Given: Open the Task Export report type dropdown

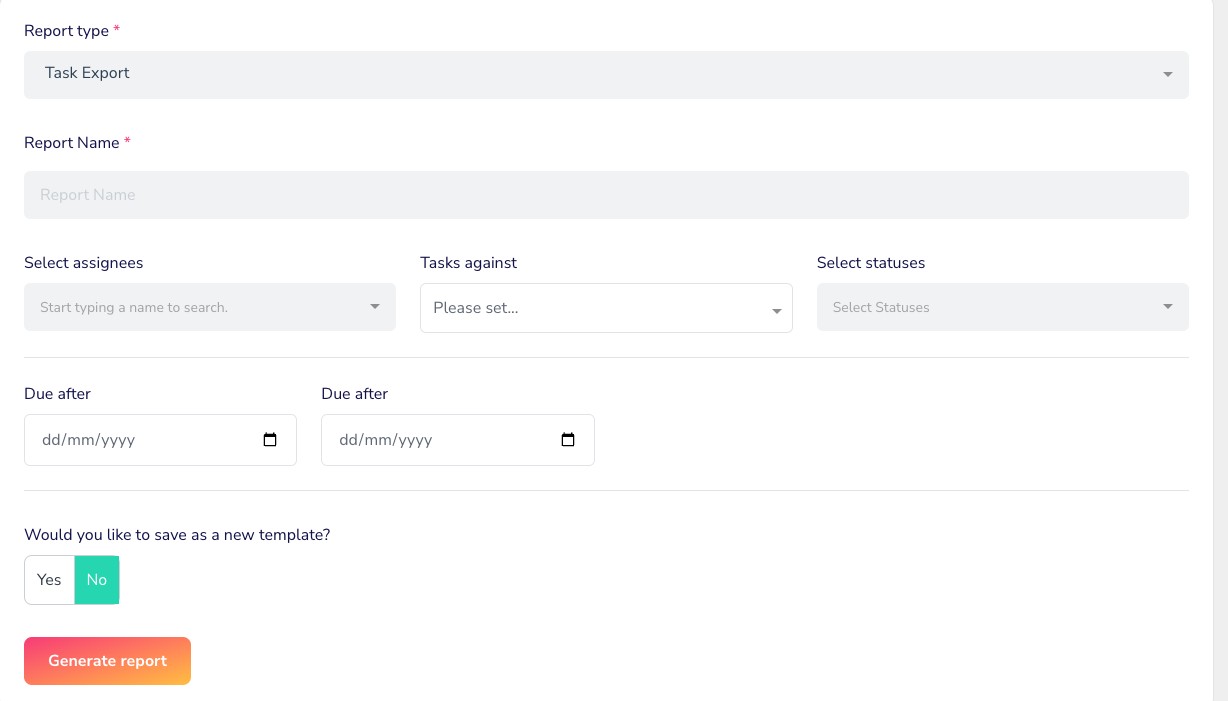Looking at the screenshot, I should 600,75.
